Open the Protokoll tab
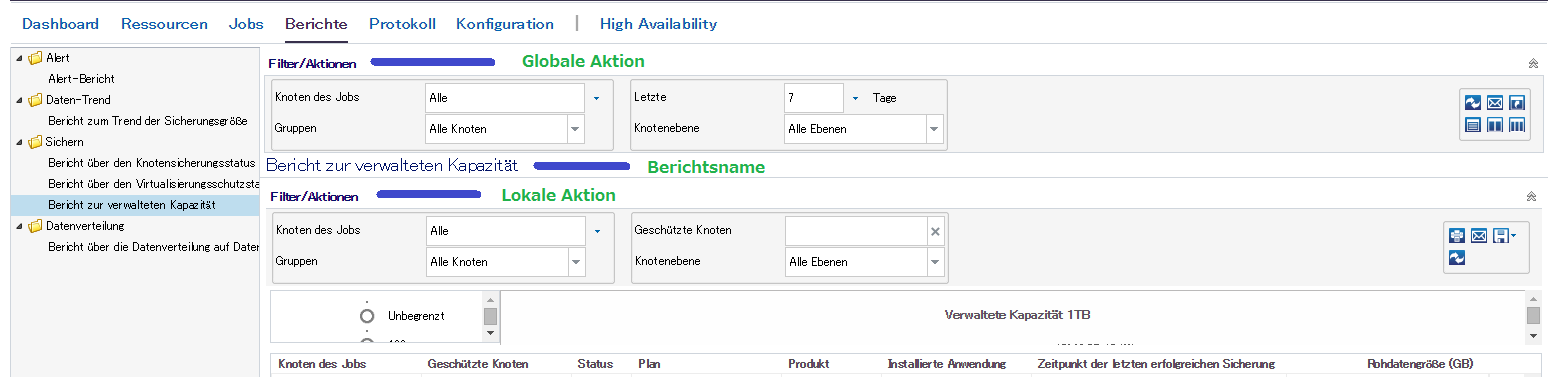The width and height of the screenshot is (1557, 377). click(402, 24)
